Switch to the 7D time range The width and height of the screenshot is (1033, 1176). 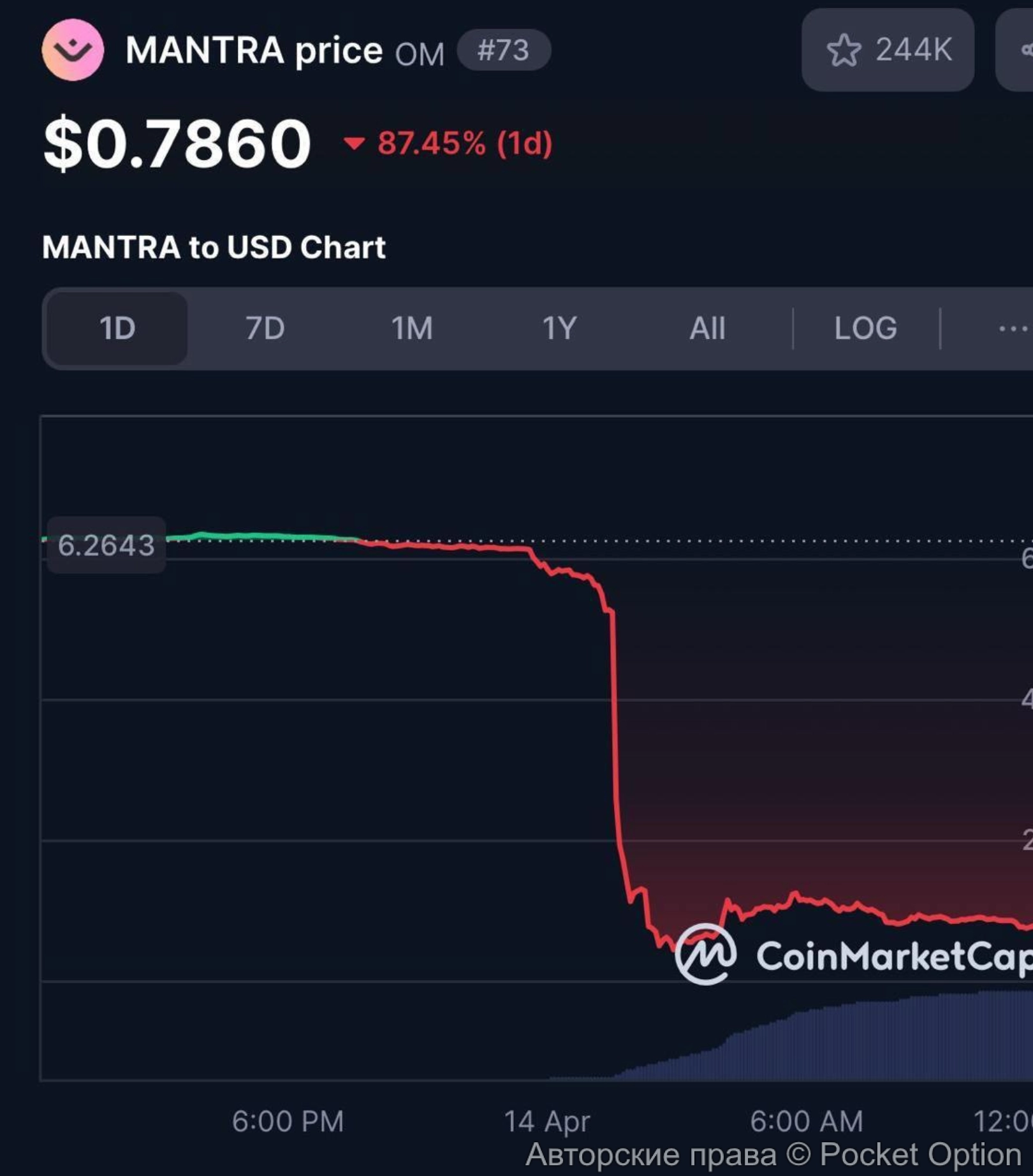(x=265, y=329)
